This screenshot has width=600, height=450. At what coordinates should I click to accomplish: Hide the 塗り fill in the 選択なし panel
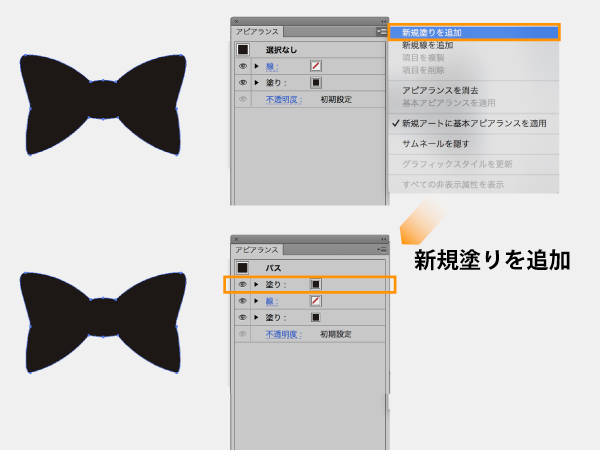coord(243,83)
